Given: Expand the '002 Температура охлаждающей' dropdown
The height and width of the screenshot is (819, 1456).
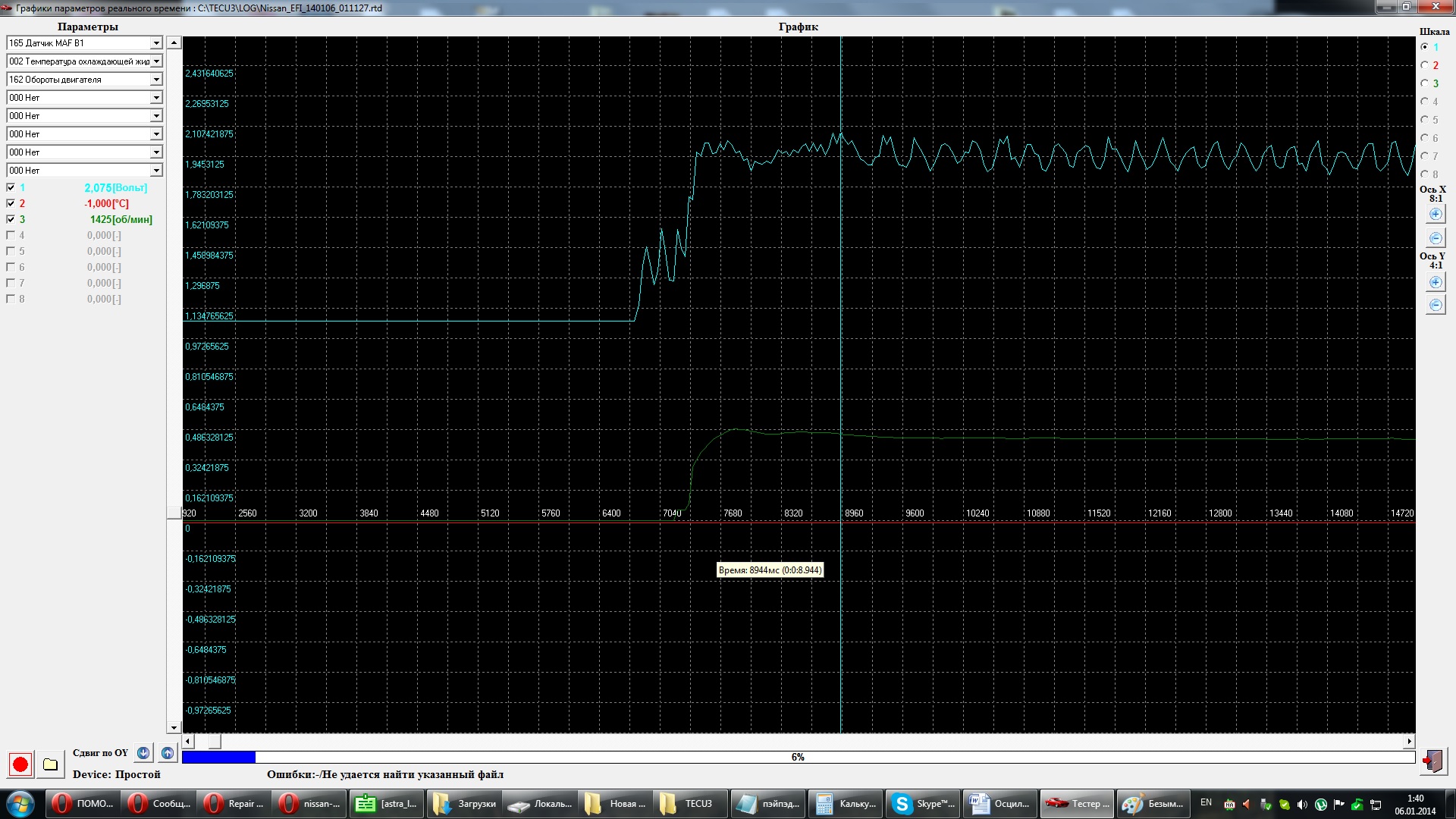Looking at the screenshot, I should coord(156,61).
